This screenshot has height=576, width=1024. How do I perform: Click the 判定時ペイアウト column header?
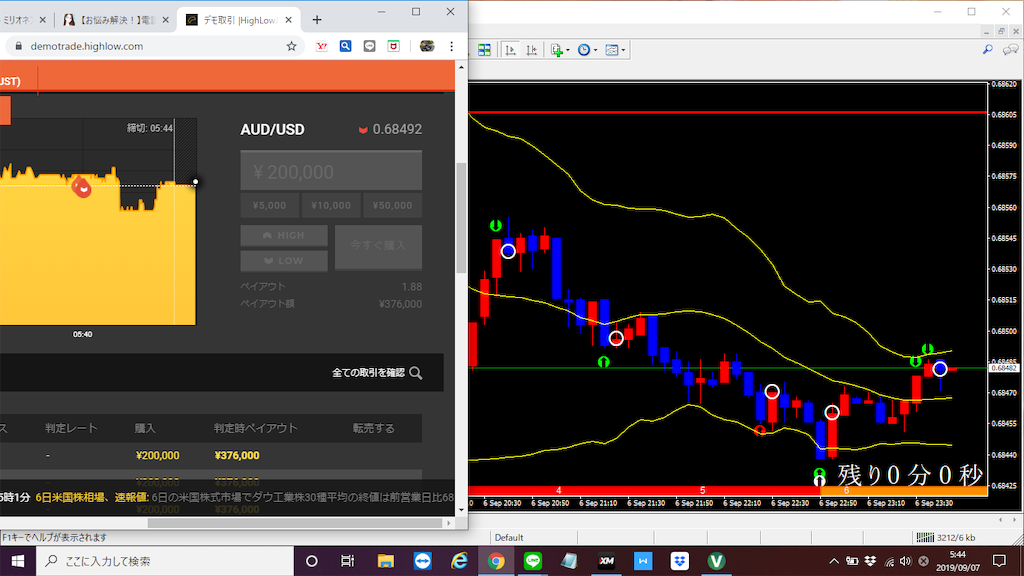click(255, 428)
